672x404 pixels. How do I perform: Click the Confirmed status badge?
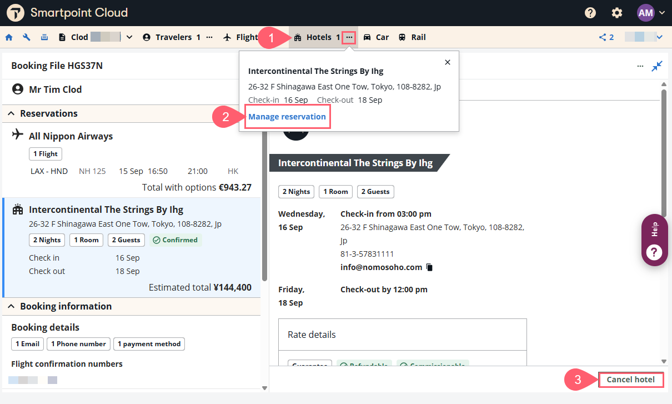175,240
